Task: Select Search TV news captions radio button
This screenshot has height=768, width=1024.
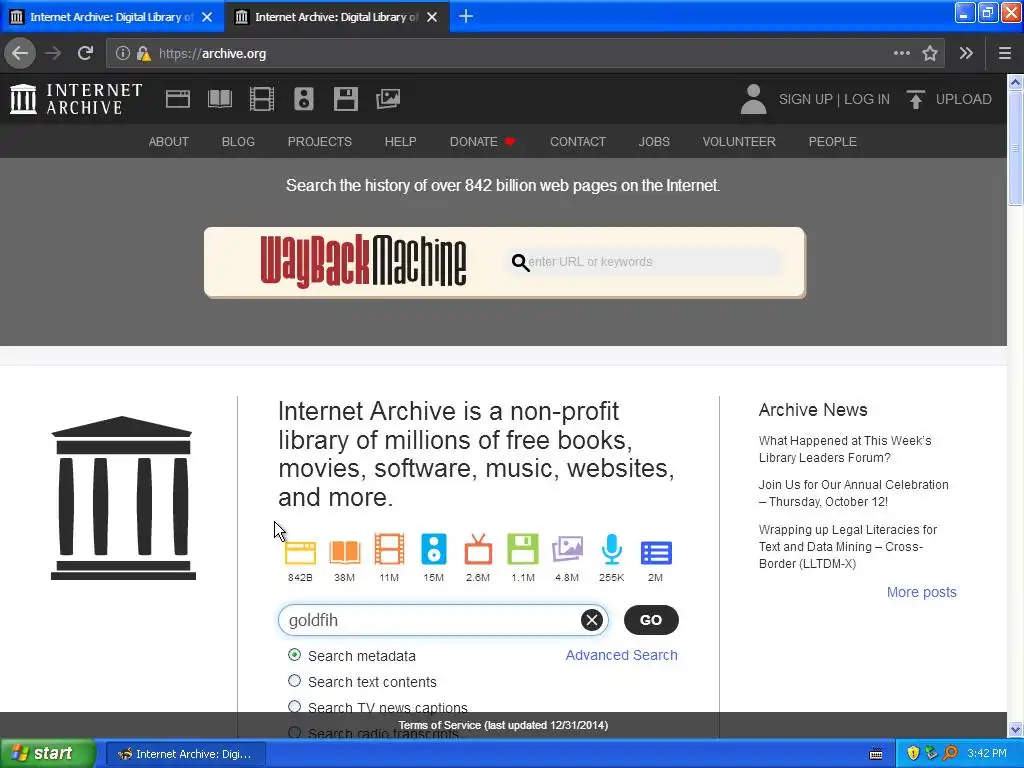Action: (295, 707)
